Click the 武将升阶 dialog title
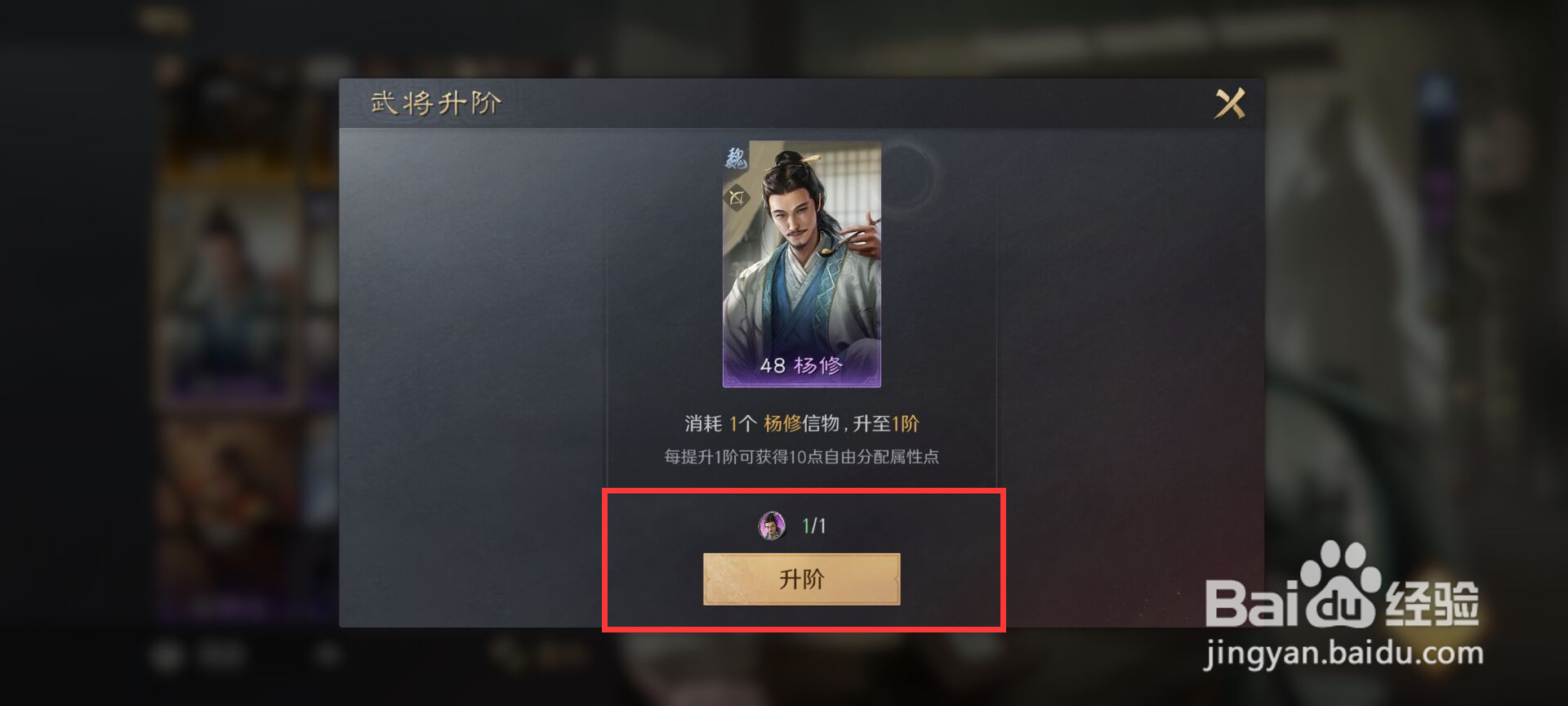 (x=435, y=103)
